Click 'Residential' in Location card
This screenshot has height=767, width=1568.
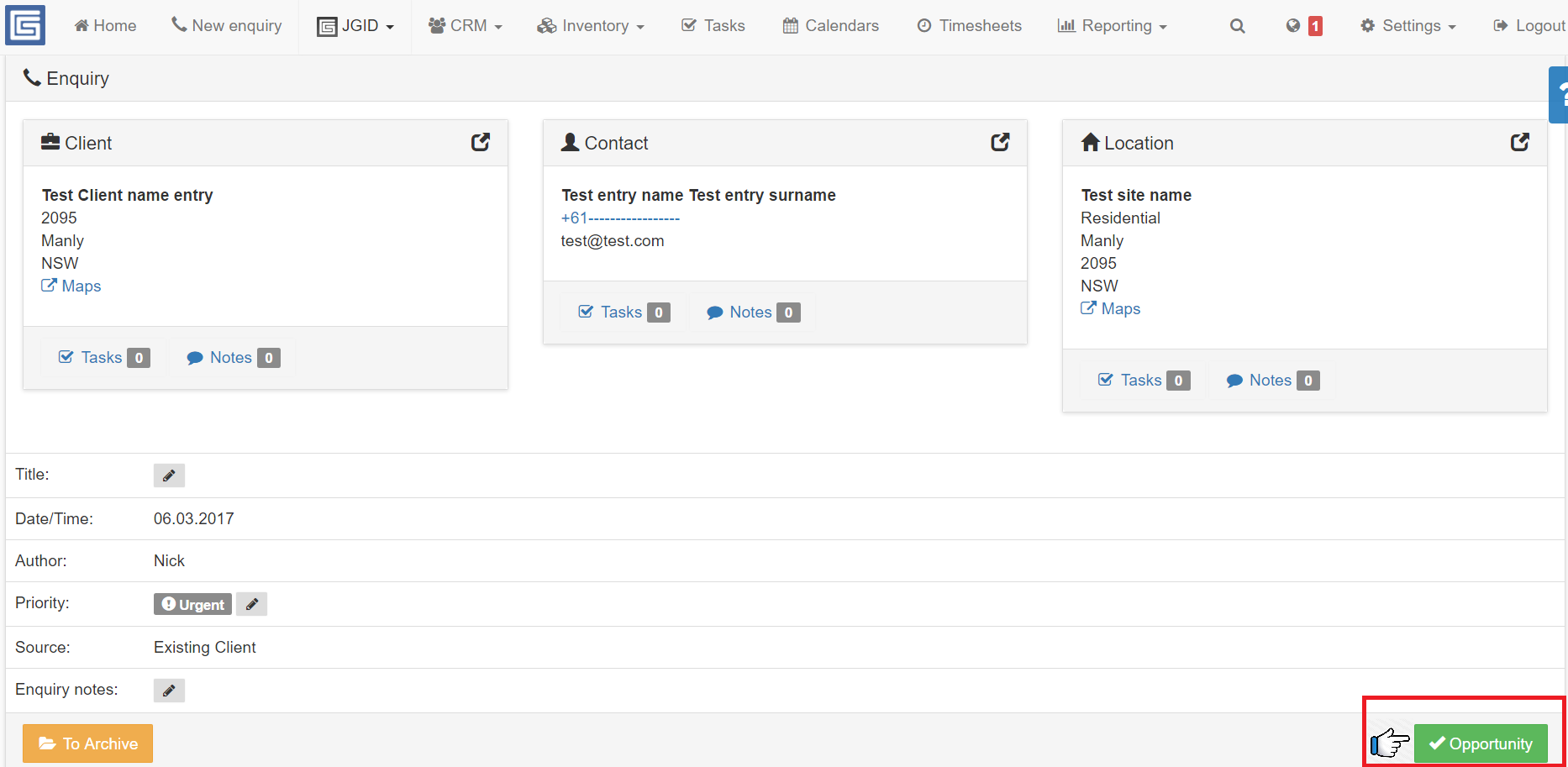click(x=1120, y=218)
